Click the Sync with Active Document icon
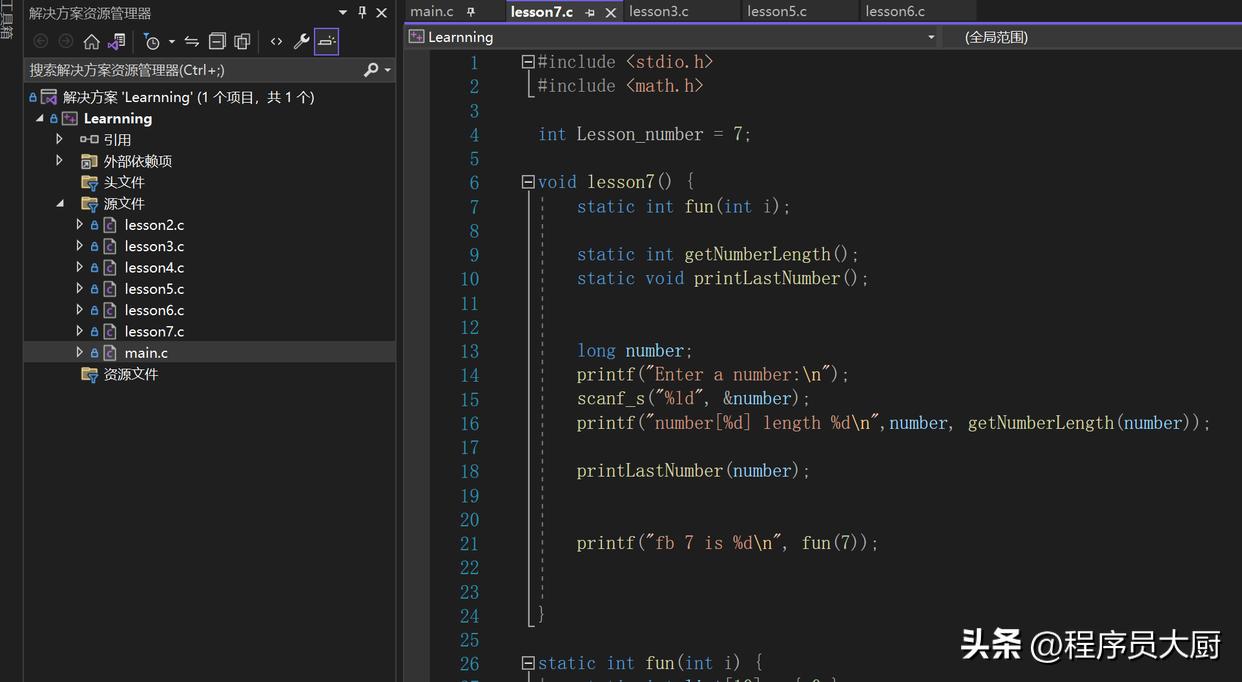Image resolution: width=1242 pixels, height=682 pixels. click(191, 41)
